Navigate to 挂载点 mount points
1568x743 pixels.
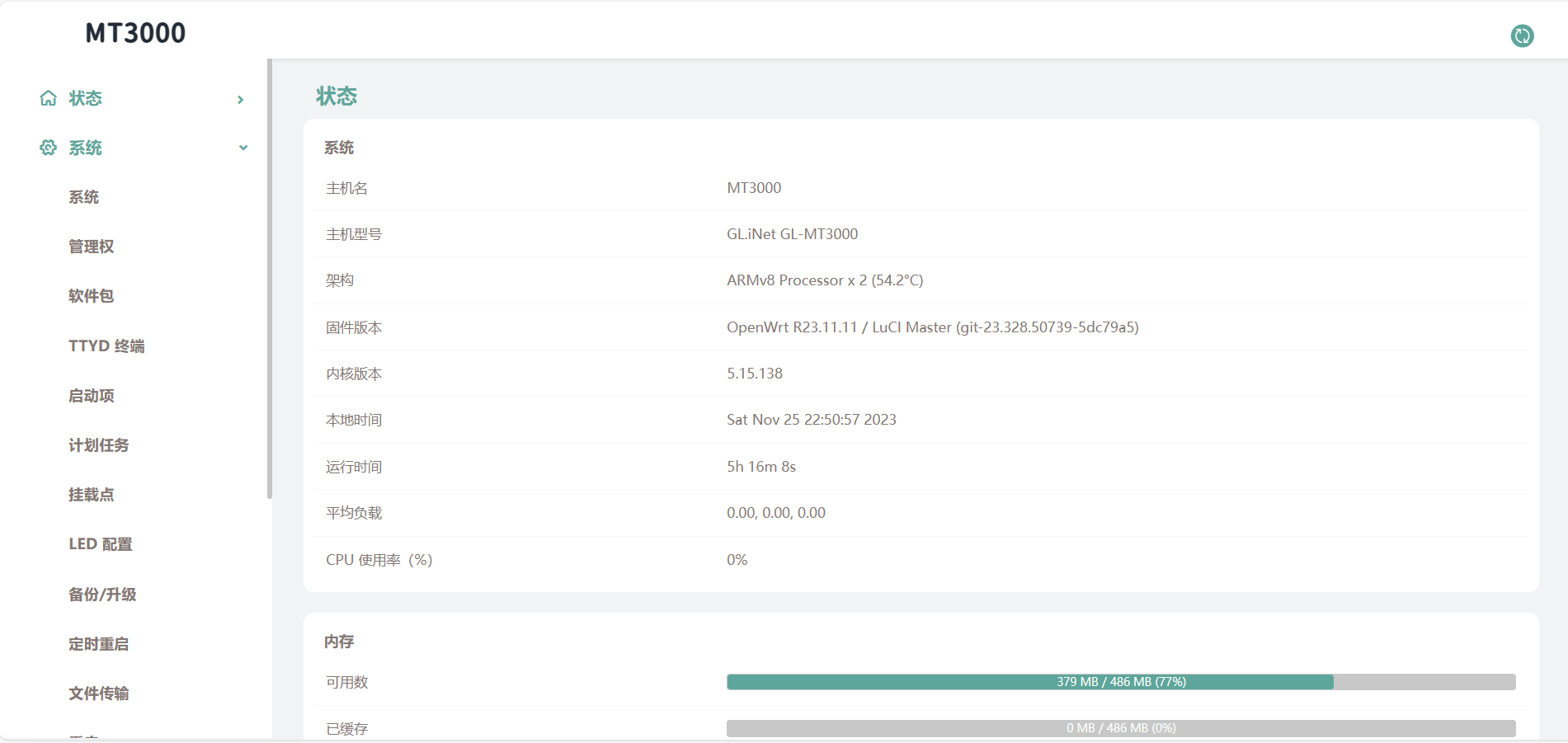click(x=91, y=495)
